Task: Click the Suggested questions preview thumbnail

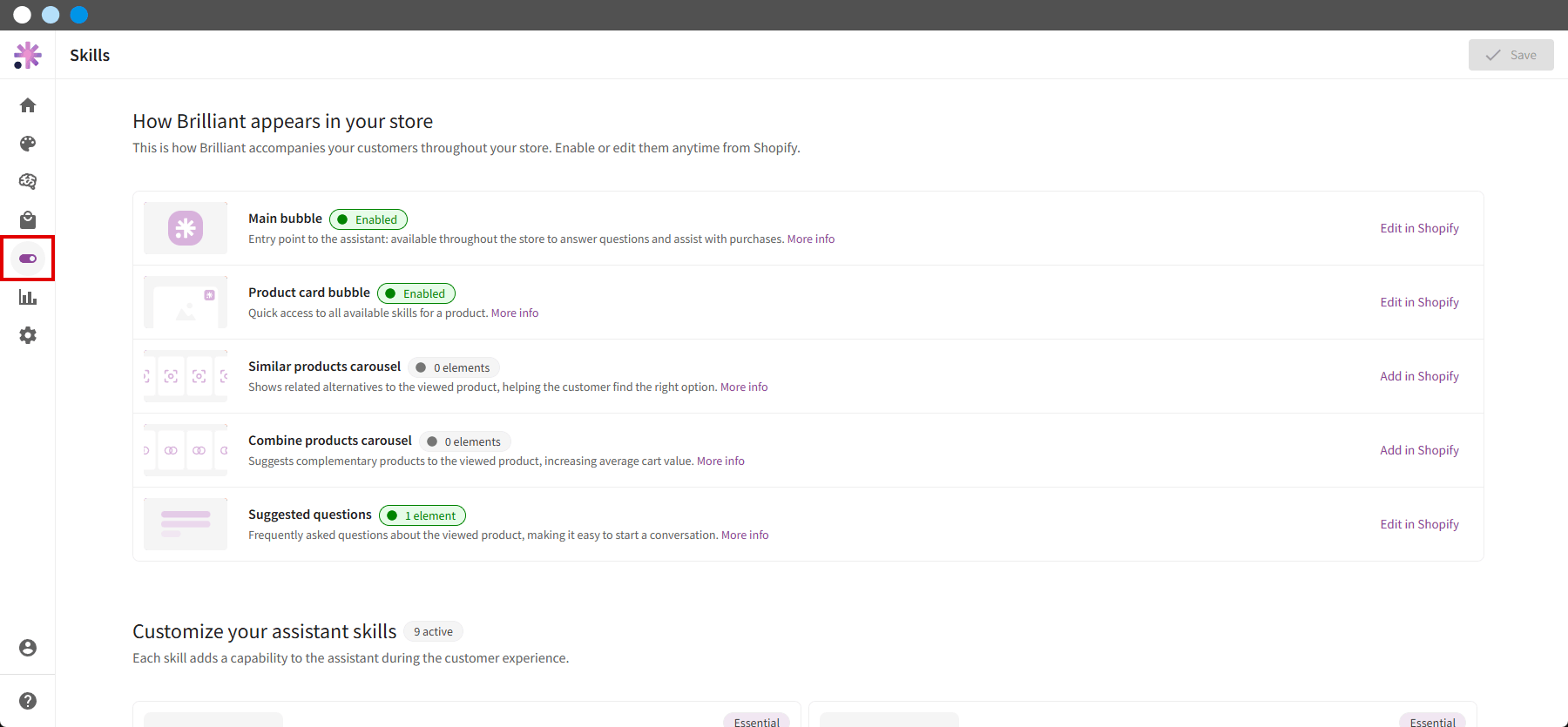Action: click(x=186, y=524)
